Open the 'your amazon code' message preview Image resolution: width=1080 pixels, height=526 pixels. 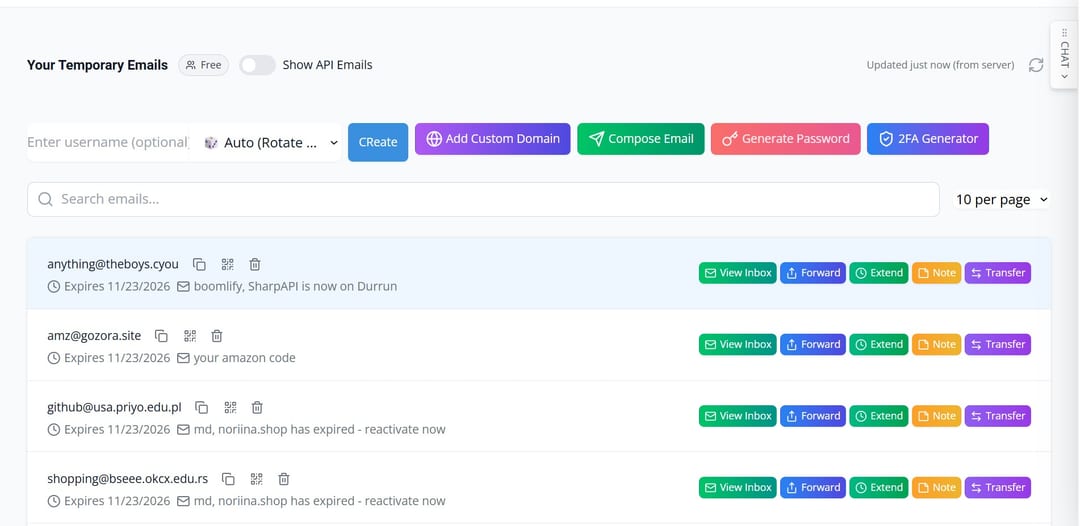coord(244,358)
